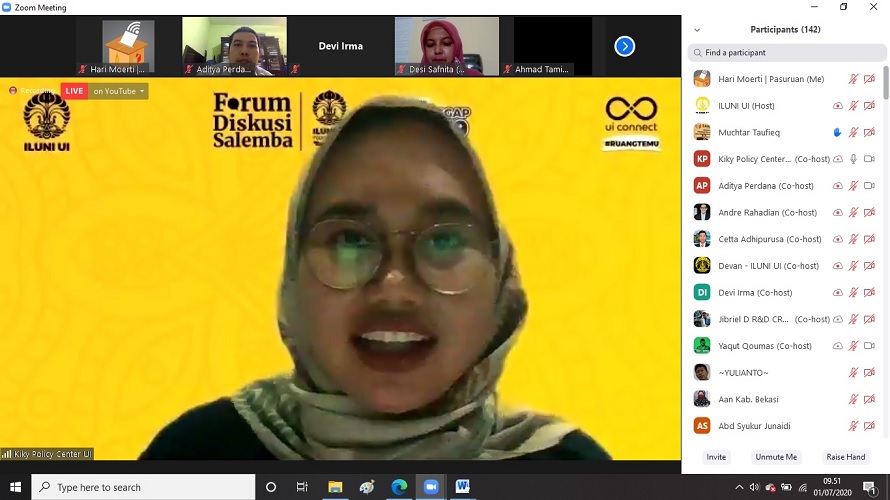This screenshot has height=500, width=890.
Task: Click Kiky Policy Center's microphone icon
Action: (853, 159)
